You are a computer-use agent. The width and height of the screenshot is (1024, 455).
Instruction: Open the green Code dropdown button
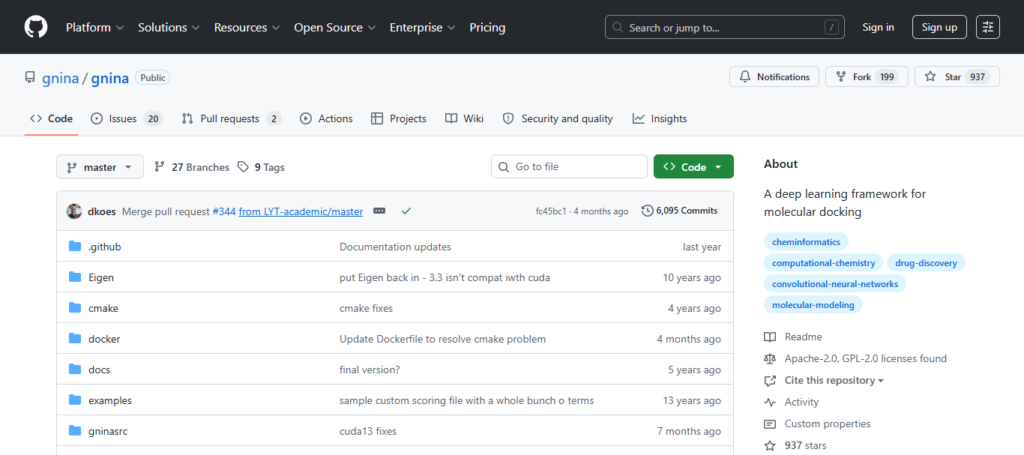[694, 167]
